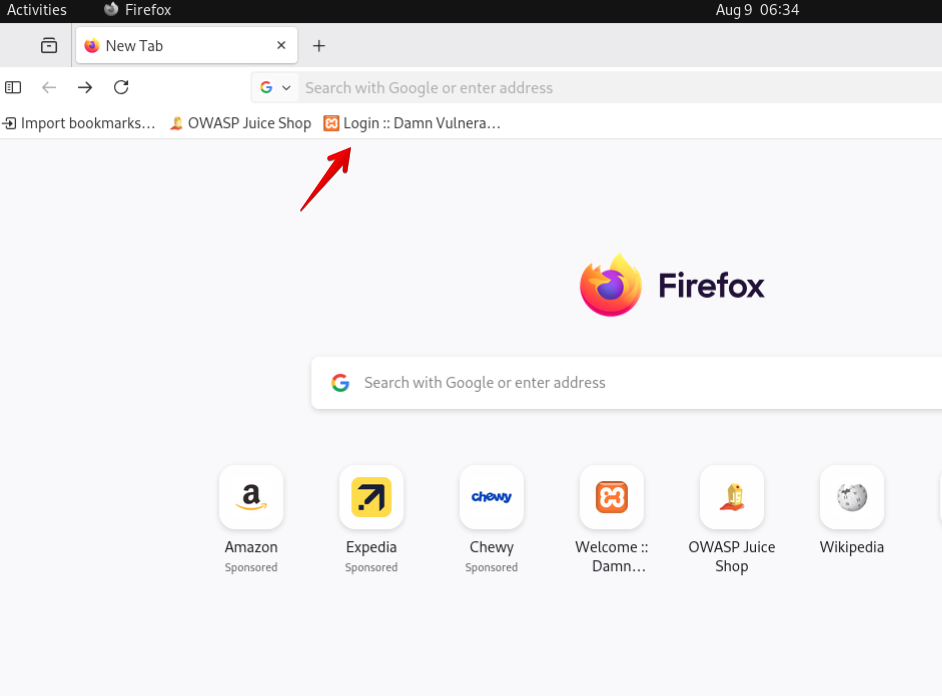The height and width of the screenshot is (696, 942).
Task: Open the Activities overview
Action: [x=37, y=10]
